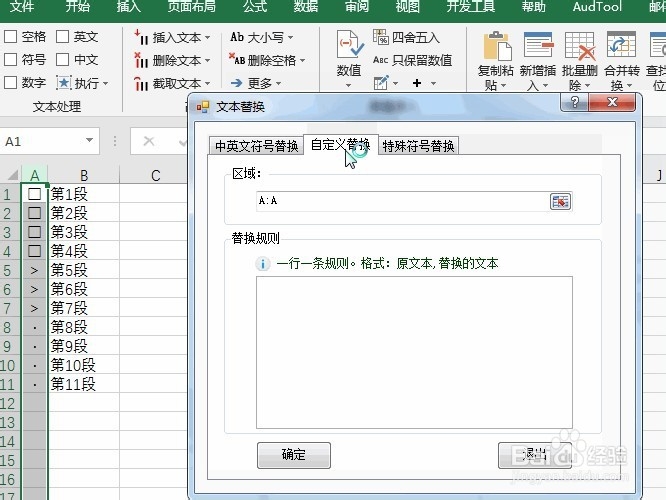Click the range selector icon in 区域 field

[x=560, y=201]
